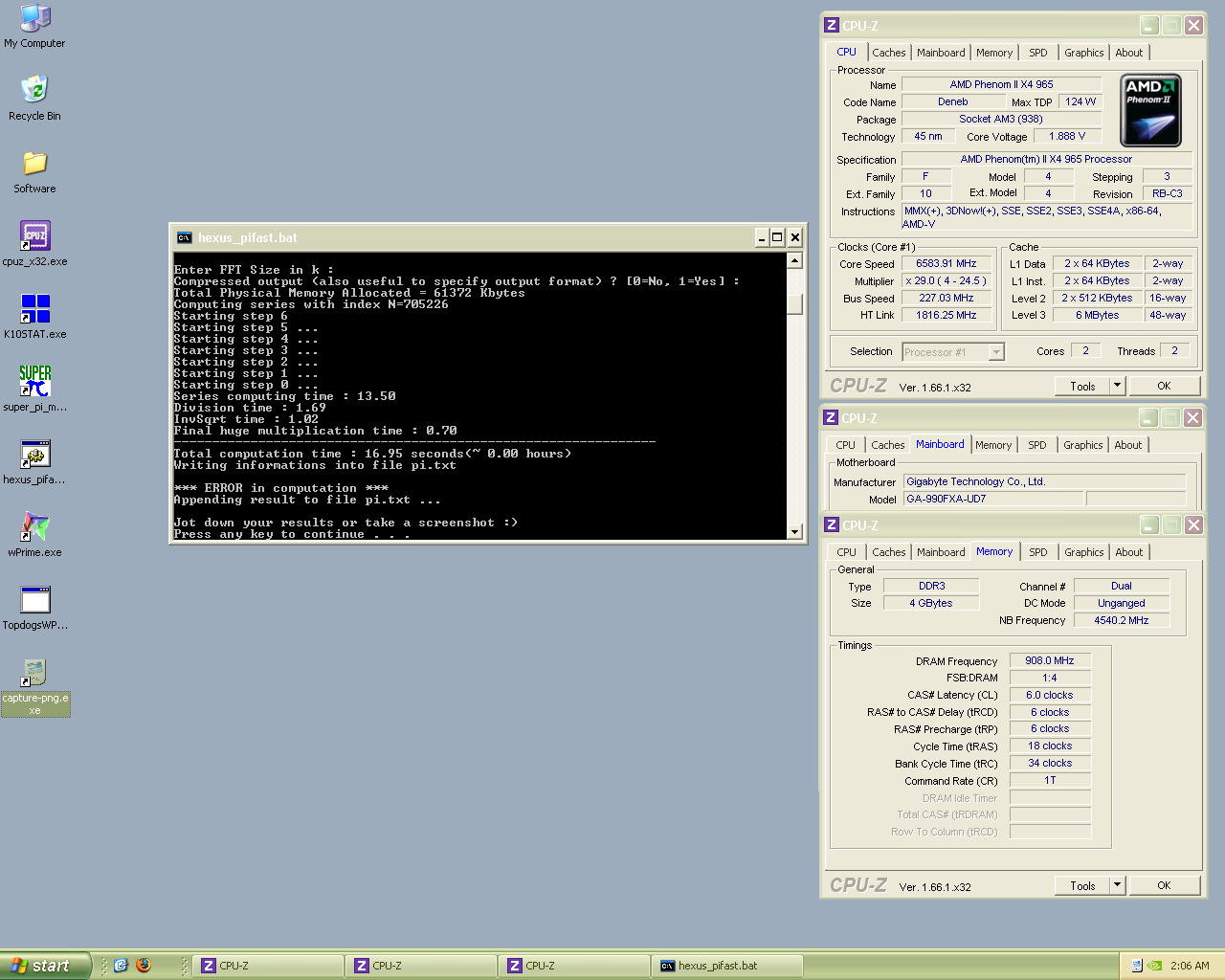The width and height of the screenshot is (1225, 980).
Task: Open the Software folder on desktop
Action: pos(34,171)
